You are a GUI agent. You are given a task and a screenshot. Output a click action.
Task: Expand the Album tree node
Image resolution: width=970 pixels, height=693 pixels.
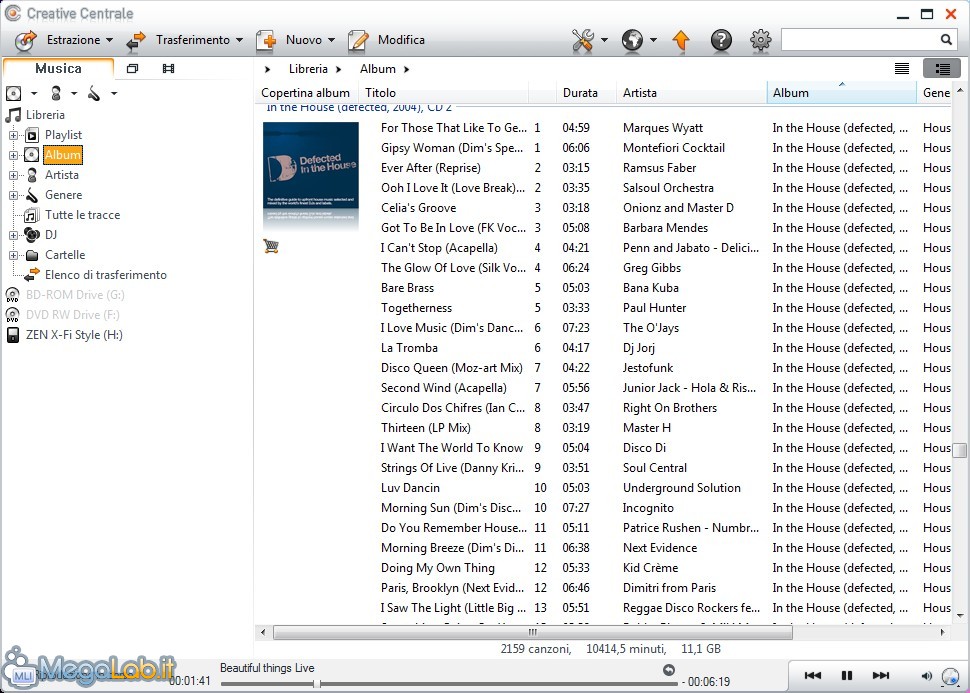click(x=13, y=155)
